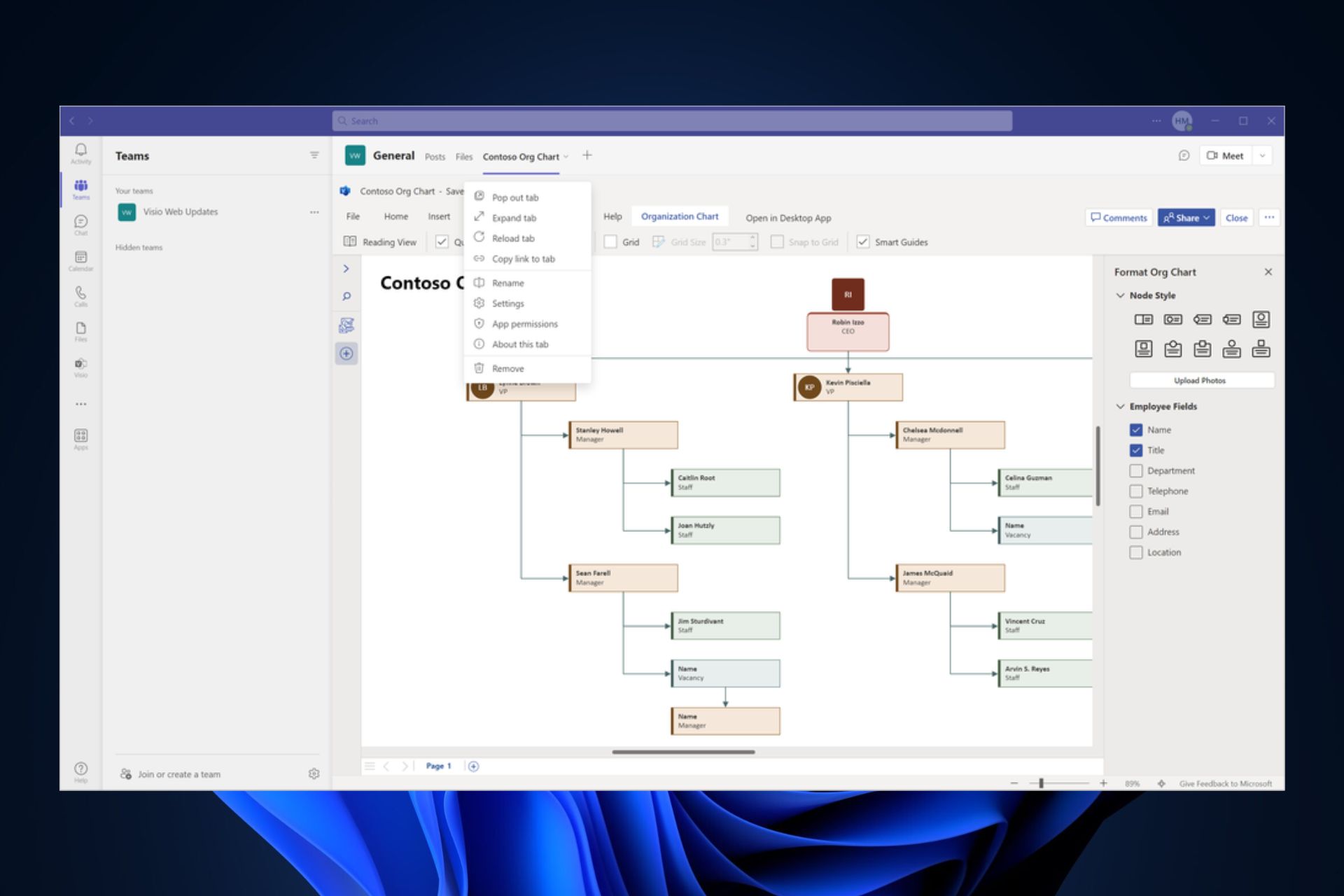This screenshot has height=896, width=1344.
Task: Click Open in Desktop App
Action: coord(788,218)
